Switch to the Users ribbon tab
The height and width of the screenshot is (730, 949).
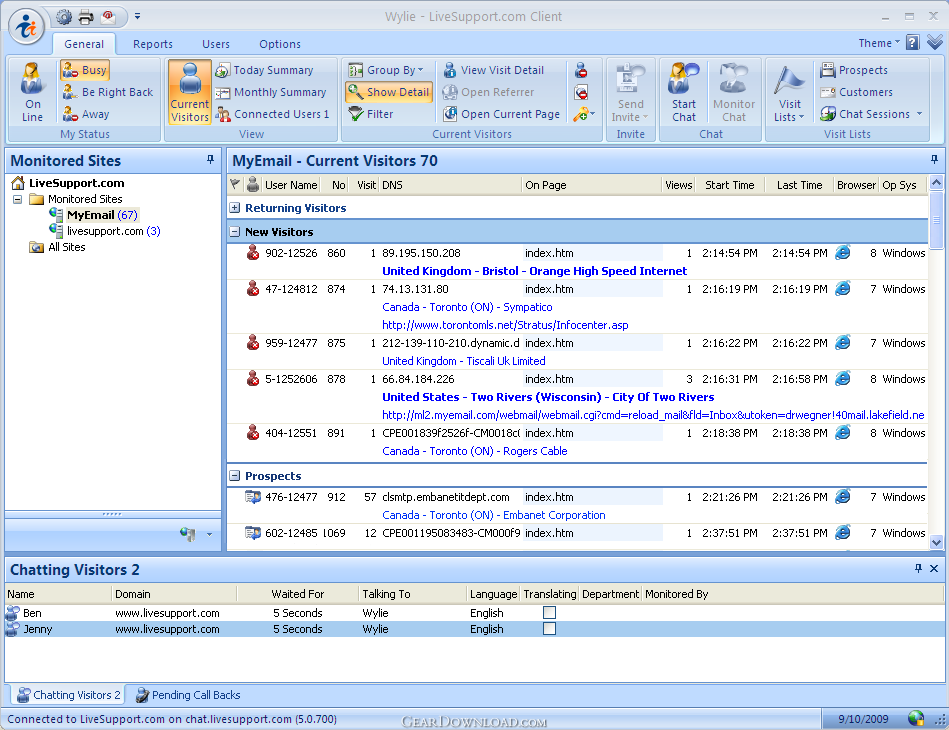[215, 44]
